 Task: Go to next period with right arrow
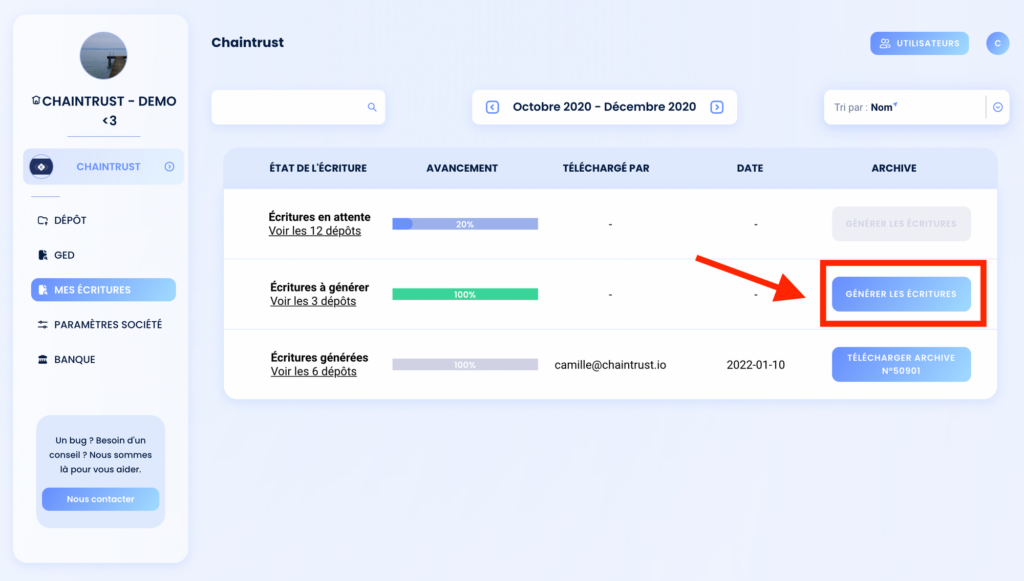pyautogui.click(x=716, y=107)
